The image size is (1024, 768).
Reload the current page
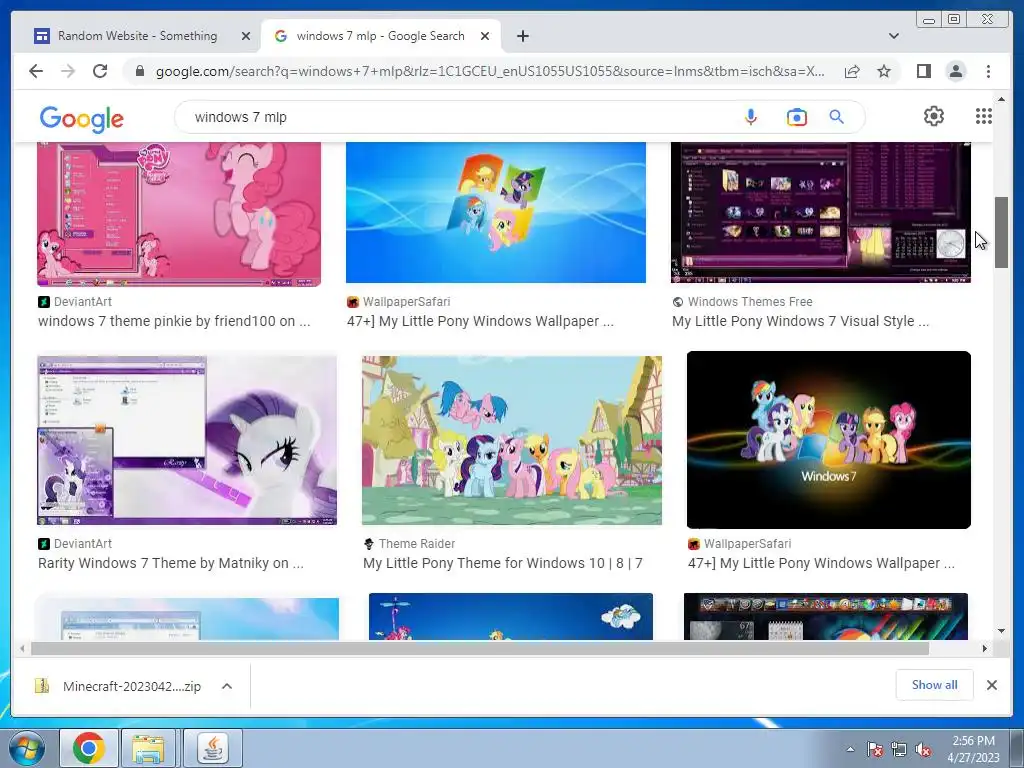pos(100,71)
